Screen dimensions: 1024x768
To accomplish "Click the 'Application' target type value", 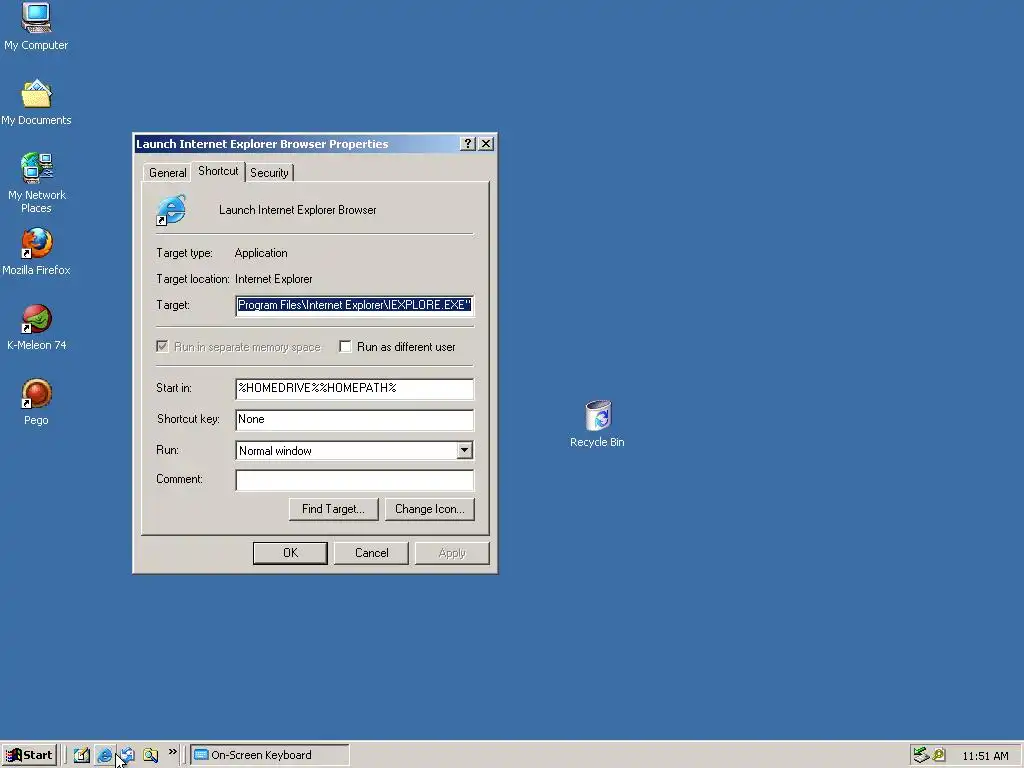I will point(261,253).
